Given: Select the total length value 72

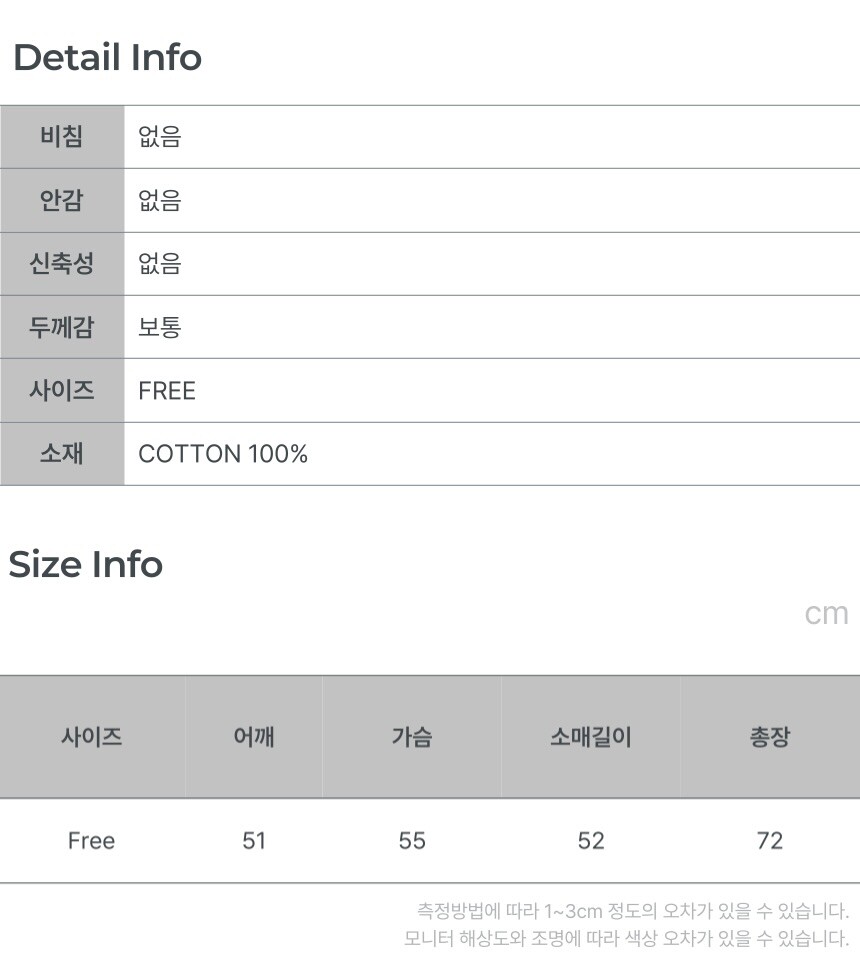Looking at the screenshot, I should (770, 841).
